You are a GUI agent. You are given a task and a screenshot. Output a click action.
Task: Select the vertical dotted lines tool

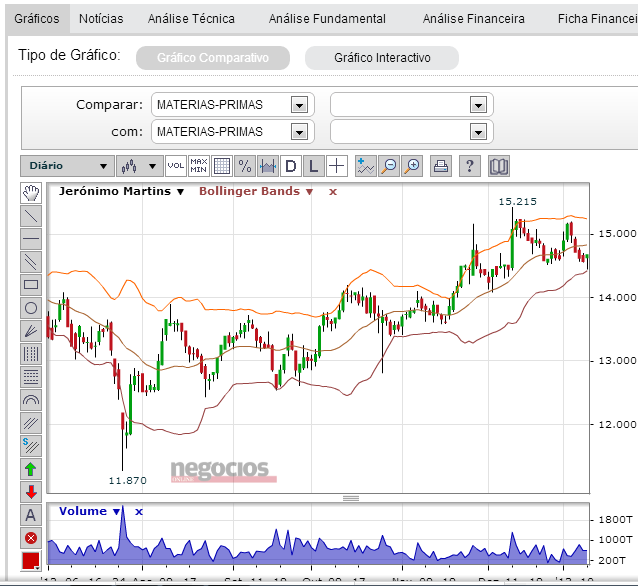coord(31,354)
